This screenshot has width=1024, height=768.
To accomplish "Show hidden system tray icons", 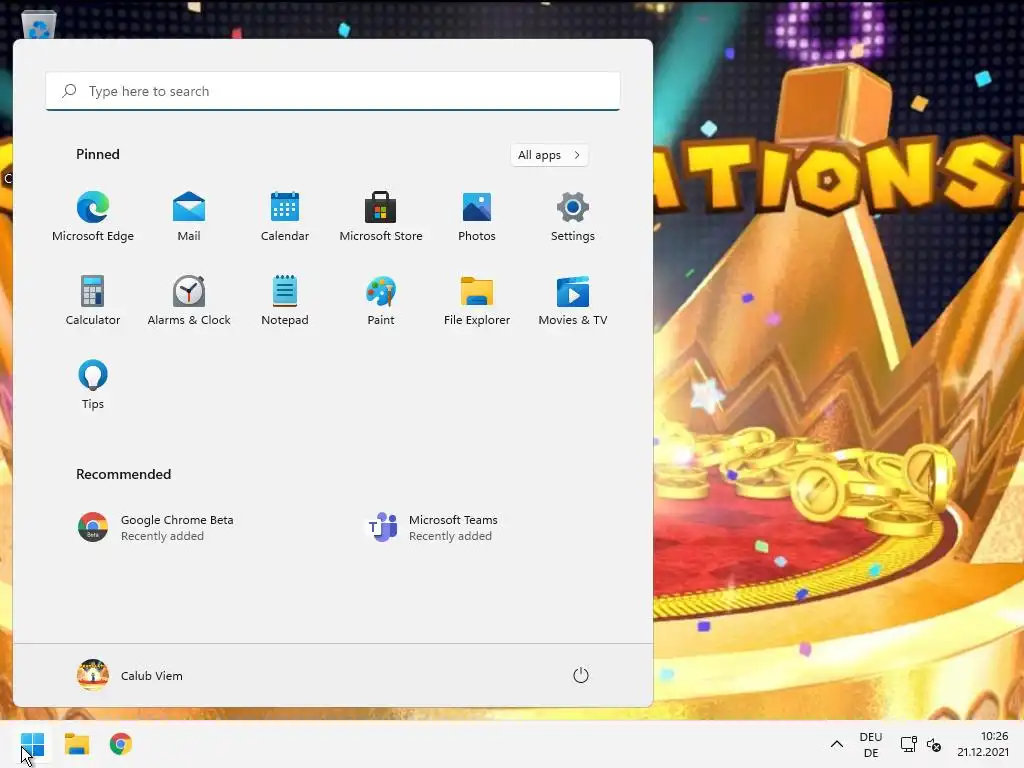I will click(837, 744).
